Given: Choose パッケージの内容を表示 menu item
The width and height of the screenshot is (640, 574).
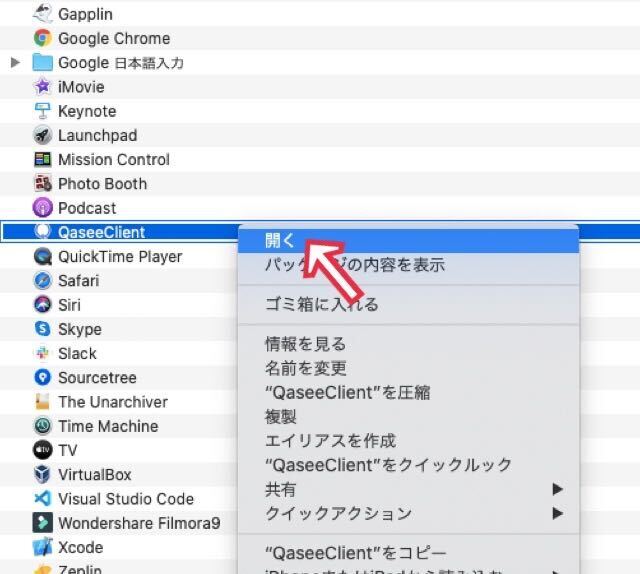Looking at the screenshot, I should pos(409,265).
